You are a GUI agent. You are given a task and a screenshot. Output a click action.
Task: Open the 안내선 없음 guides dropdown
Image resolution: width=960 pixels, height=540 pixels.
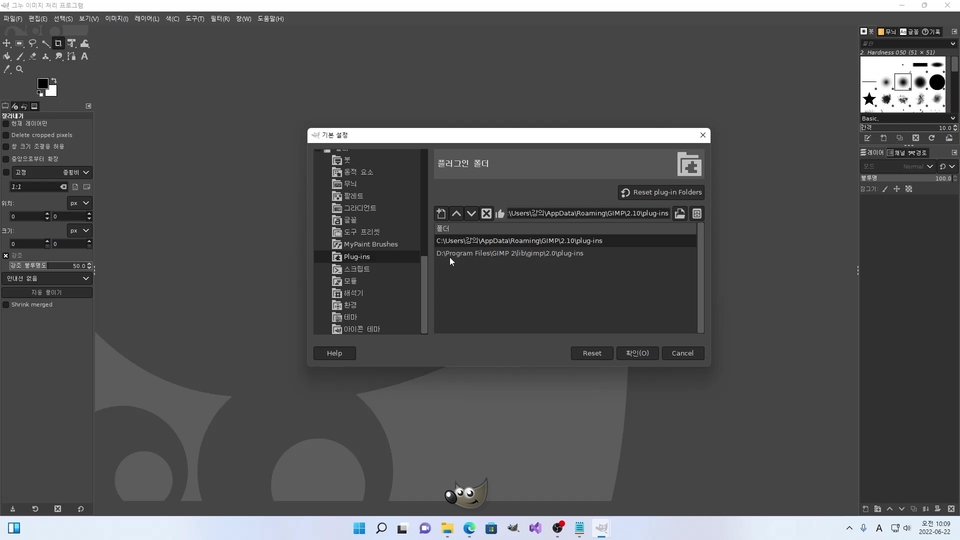click(x=47, y=279)
